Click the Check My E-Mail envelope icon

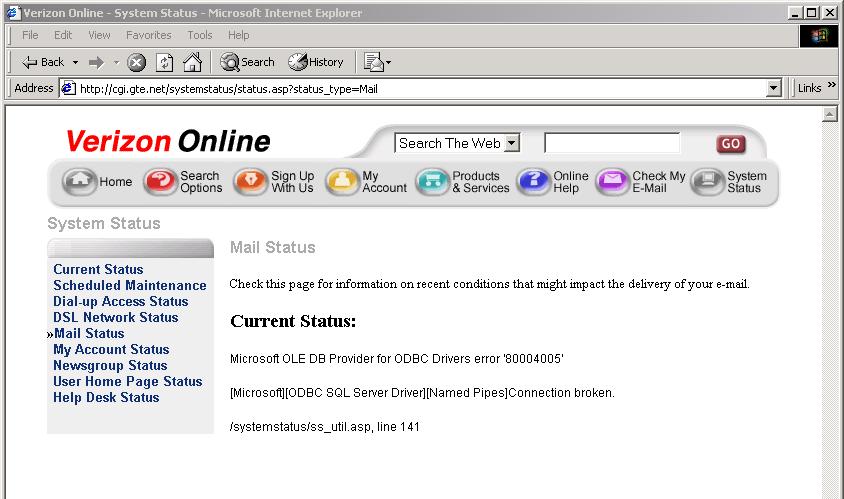pos(613,181)
